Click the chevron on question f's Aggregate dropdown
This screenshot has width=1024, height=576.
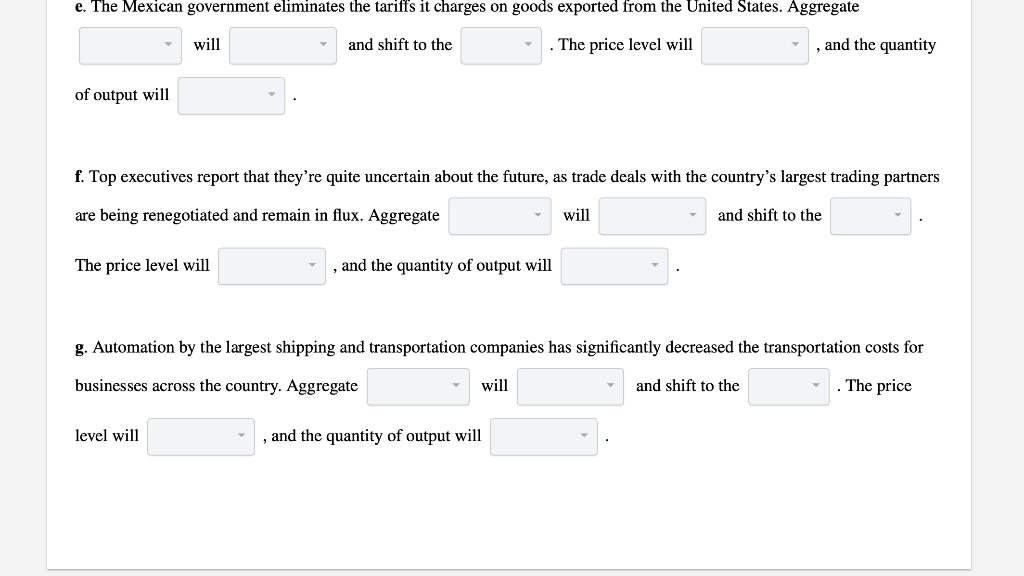(x=539, y=216)
